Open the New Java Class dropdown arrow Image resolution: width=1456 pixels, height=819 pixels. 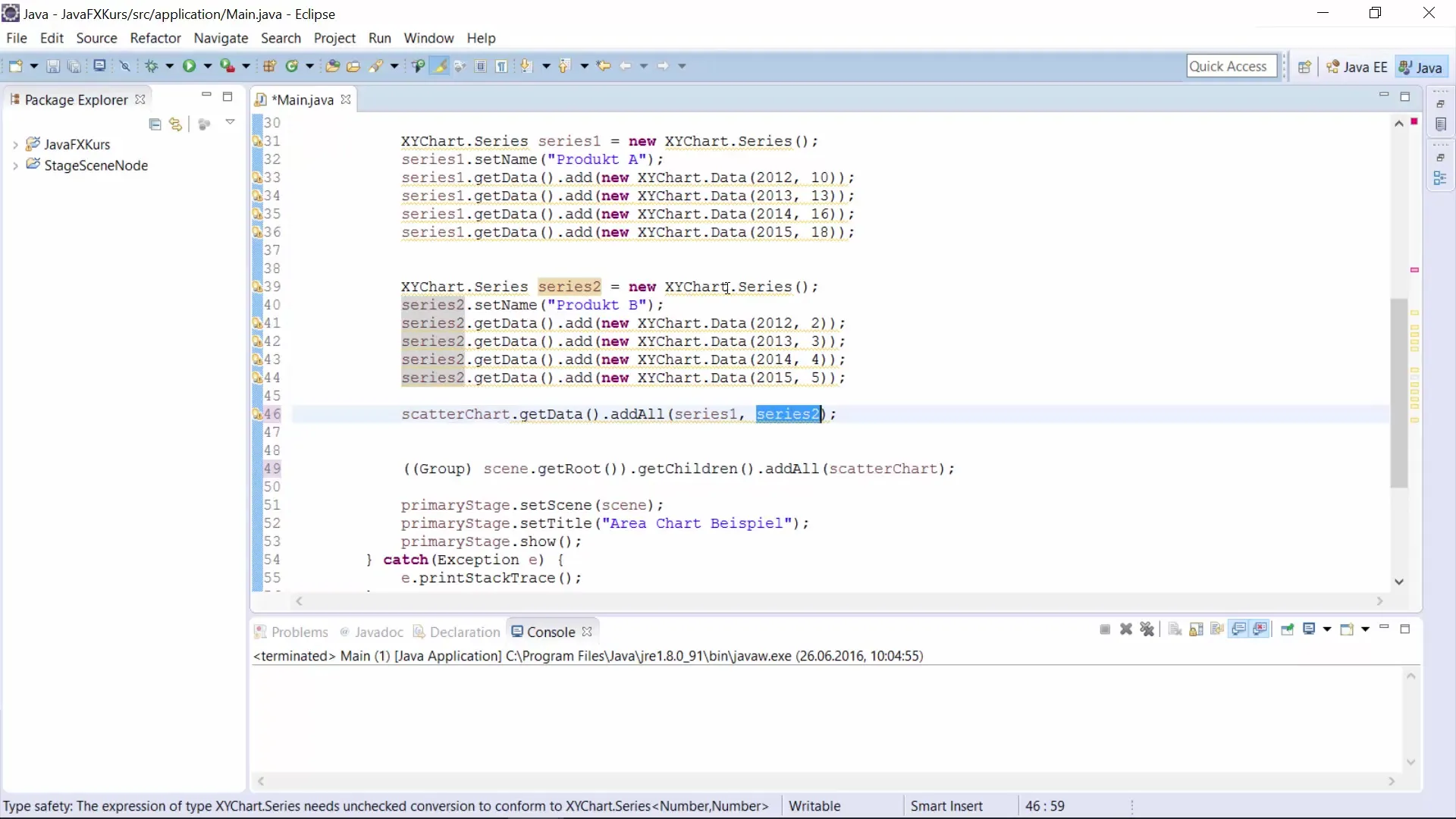(x=309, y=66)
